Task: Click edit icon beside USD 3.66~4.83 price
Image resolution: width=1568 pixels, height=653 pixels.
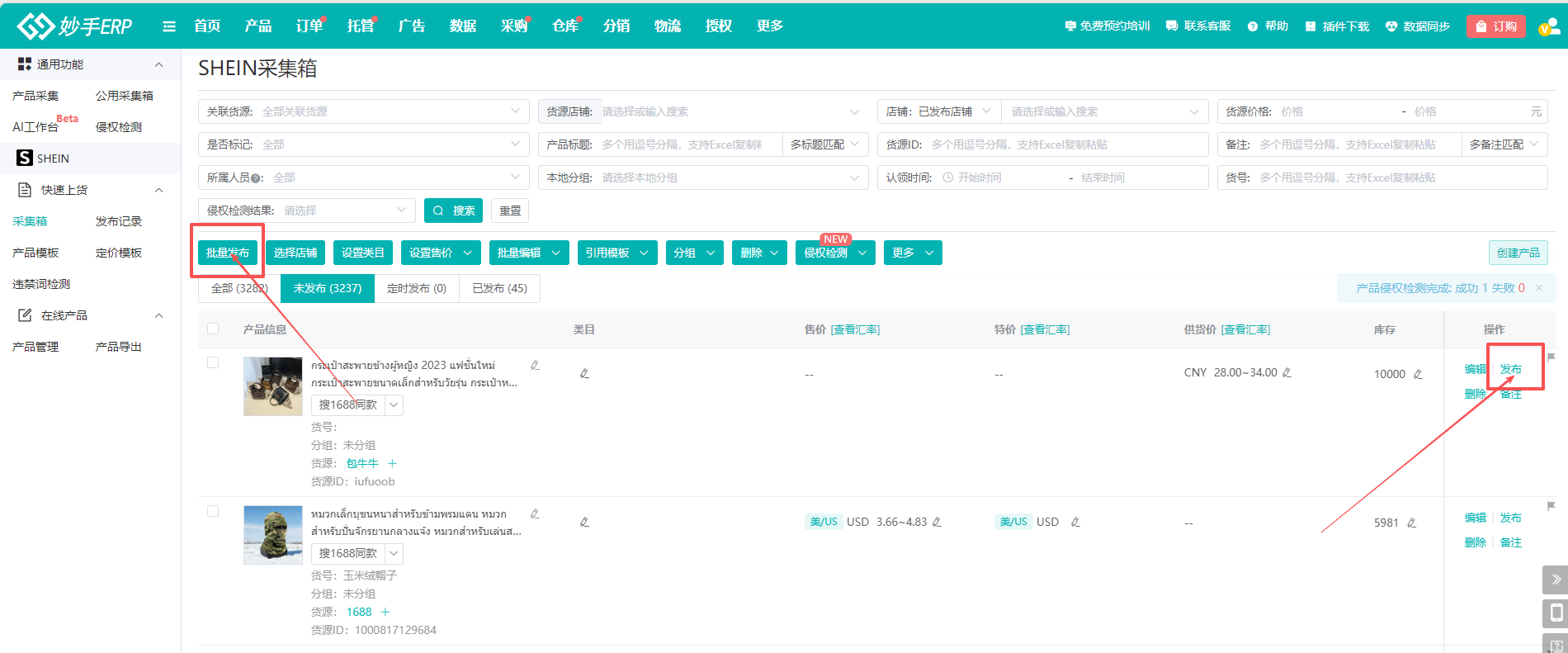Action: coord(937,522)
